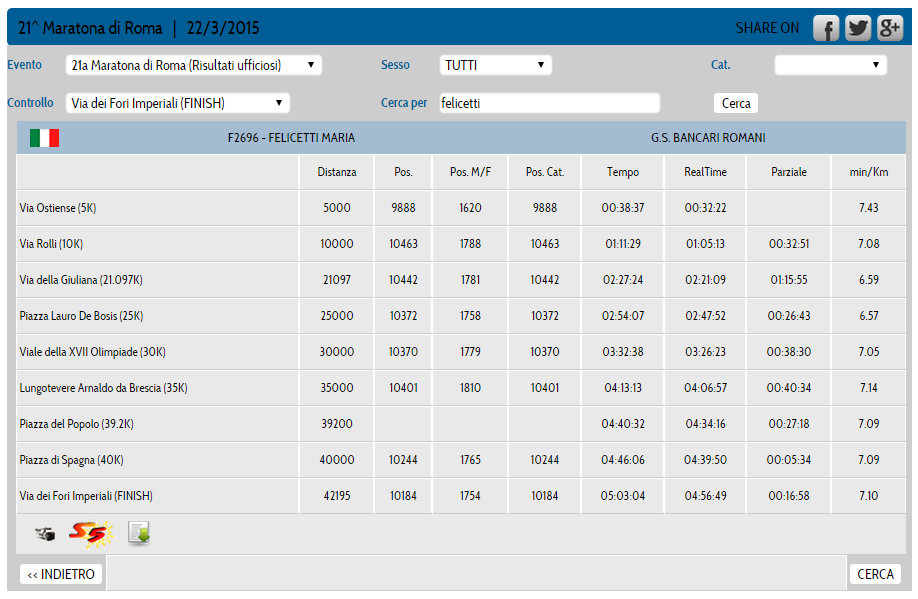Download results with green arrow document icon

pyautogui.click(x=139, y=534)
